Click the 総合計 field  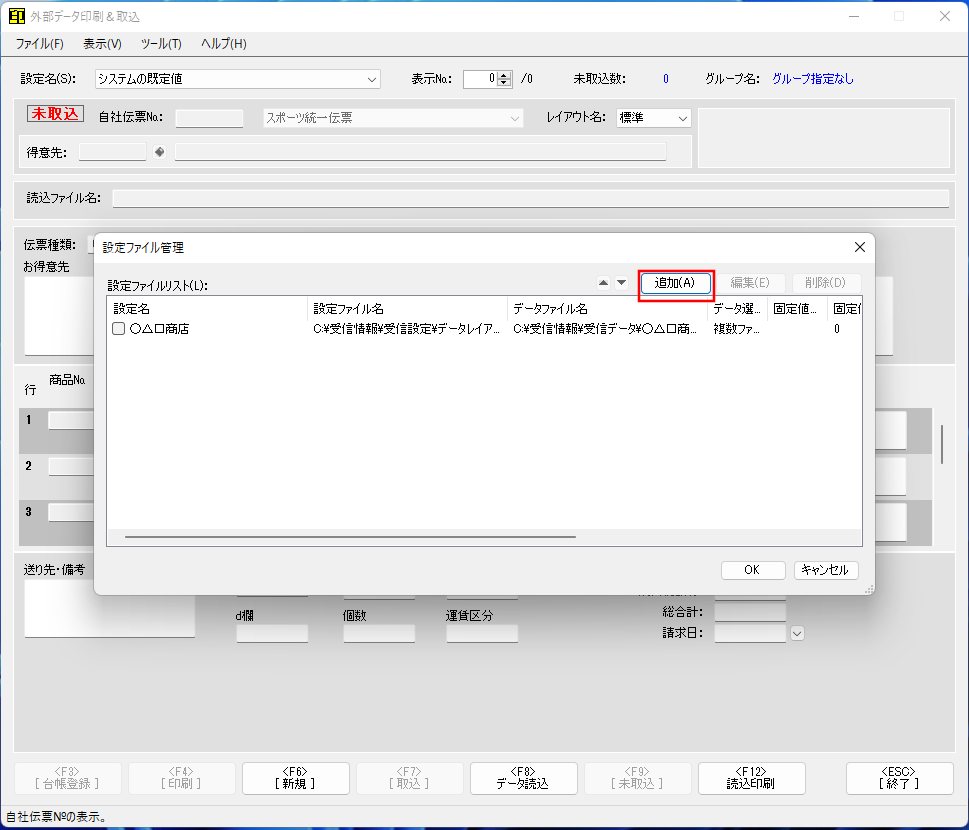(750, 612)
